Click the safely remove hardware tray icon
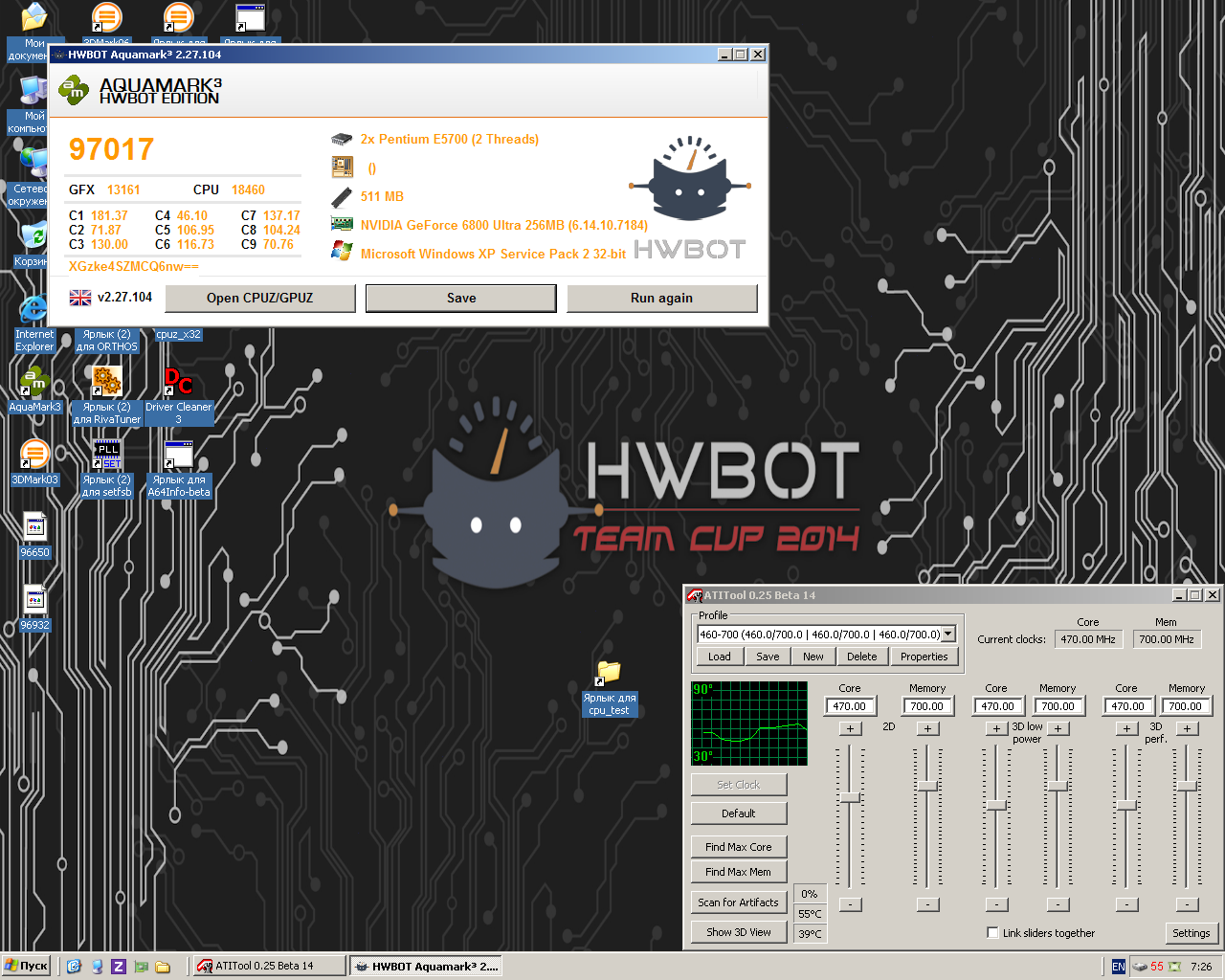This screenshot has height=980, width=1225. [x=1139, y=967]
